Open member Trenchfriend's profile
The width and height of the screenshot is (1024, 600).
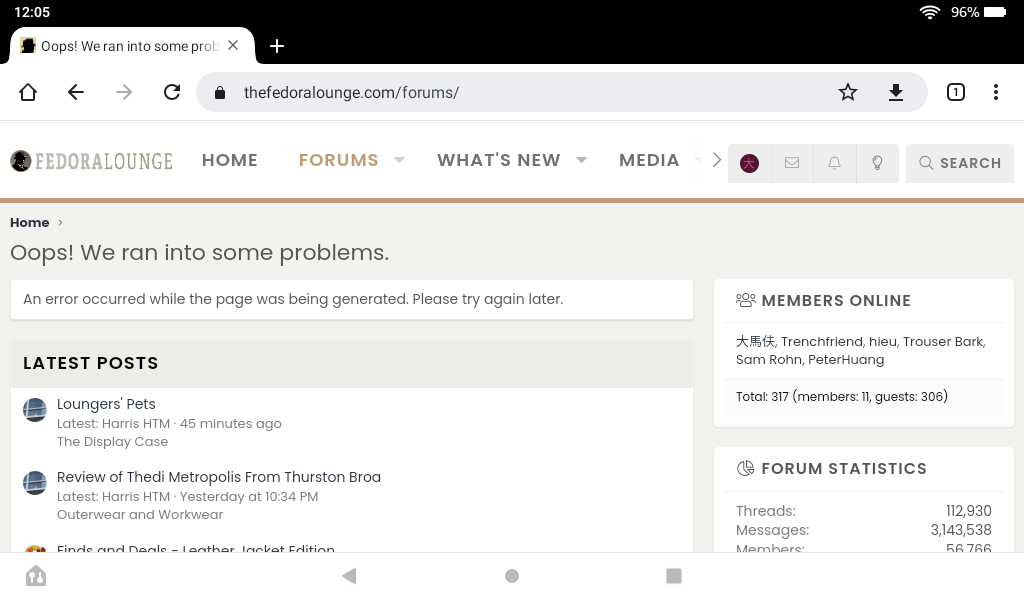[x=822, y=341]
